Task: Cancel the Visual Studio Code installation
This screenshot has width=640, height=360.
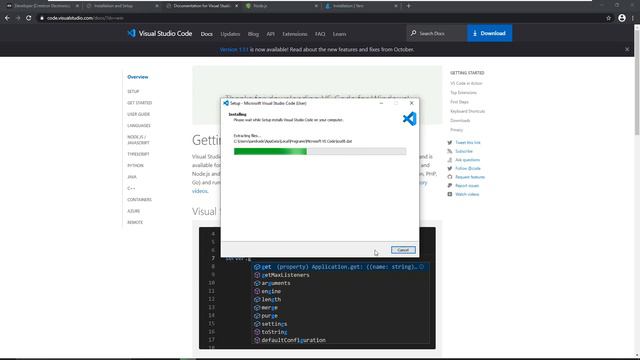Action: tap(403, 250)
